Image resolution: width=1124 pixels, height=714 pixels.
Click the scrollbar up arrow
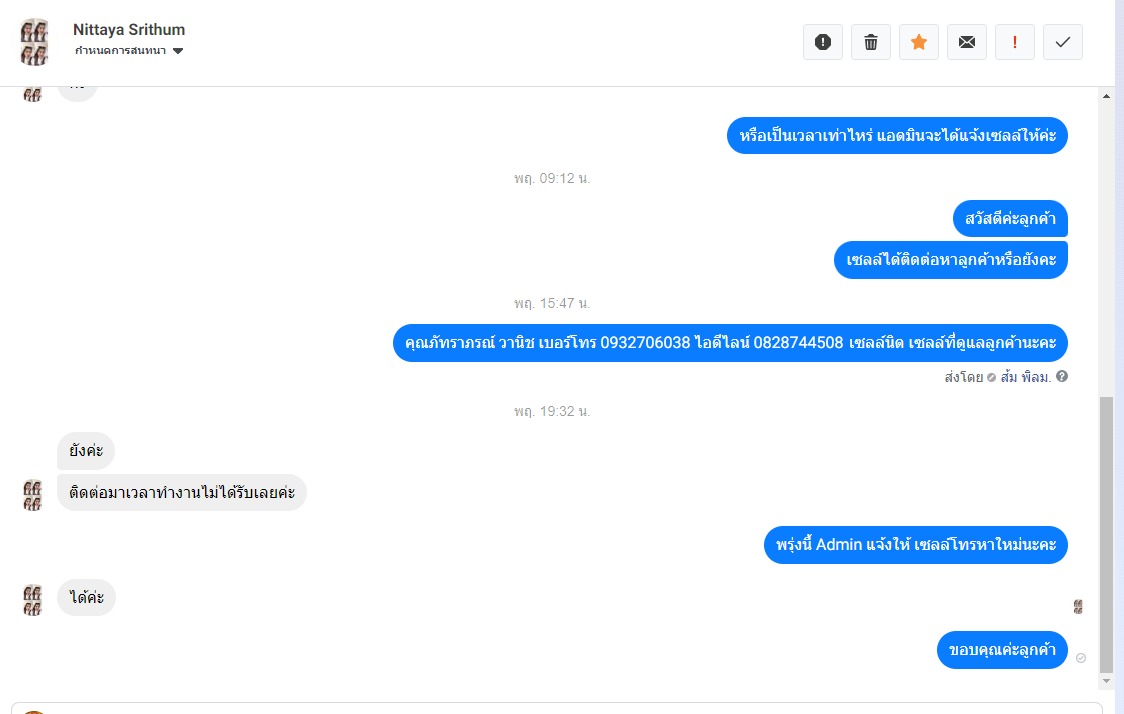(x=1106, y=96)
